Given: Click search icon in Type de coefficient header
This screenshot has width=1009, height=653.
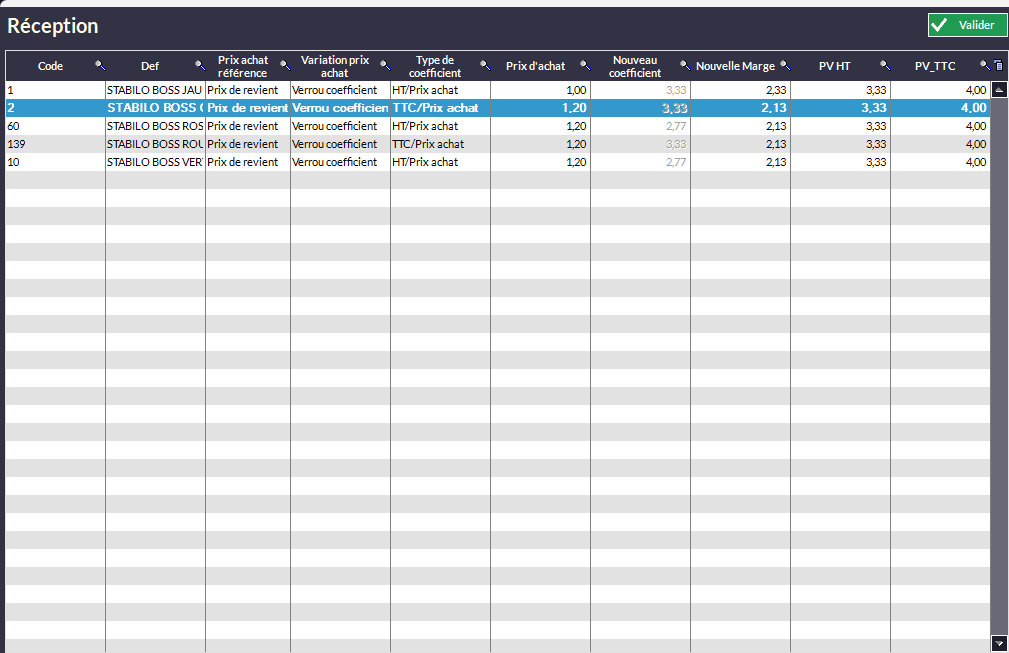Looking at the screenshot, I should tap(484, 65).
